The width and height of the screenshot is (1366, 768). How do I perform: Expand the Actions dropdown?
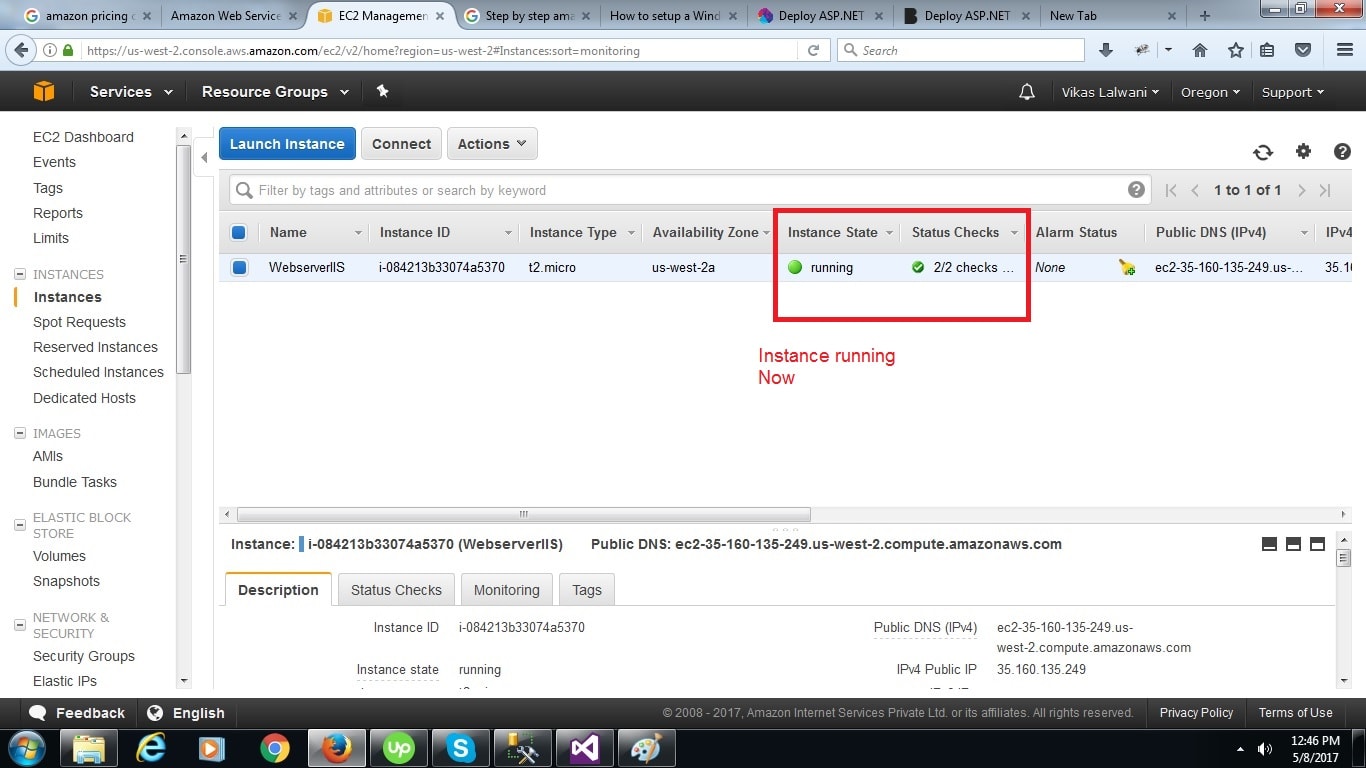(492, 144)
